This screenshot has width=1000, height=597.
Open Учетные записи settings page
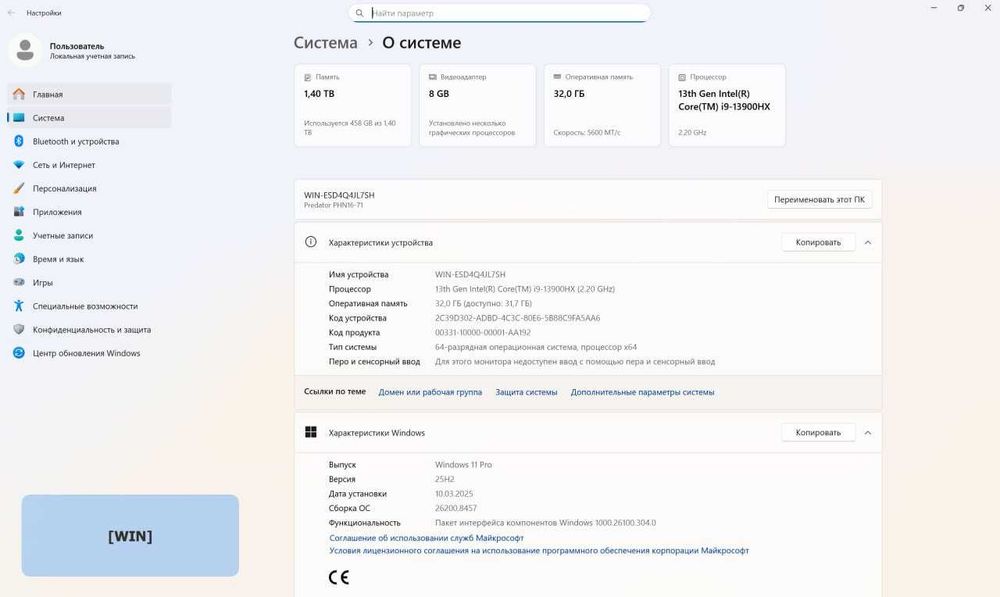point(89,235)
